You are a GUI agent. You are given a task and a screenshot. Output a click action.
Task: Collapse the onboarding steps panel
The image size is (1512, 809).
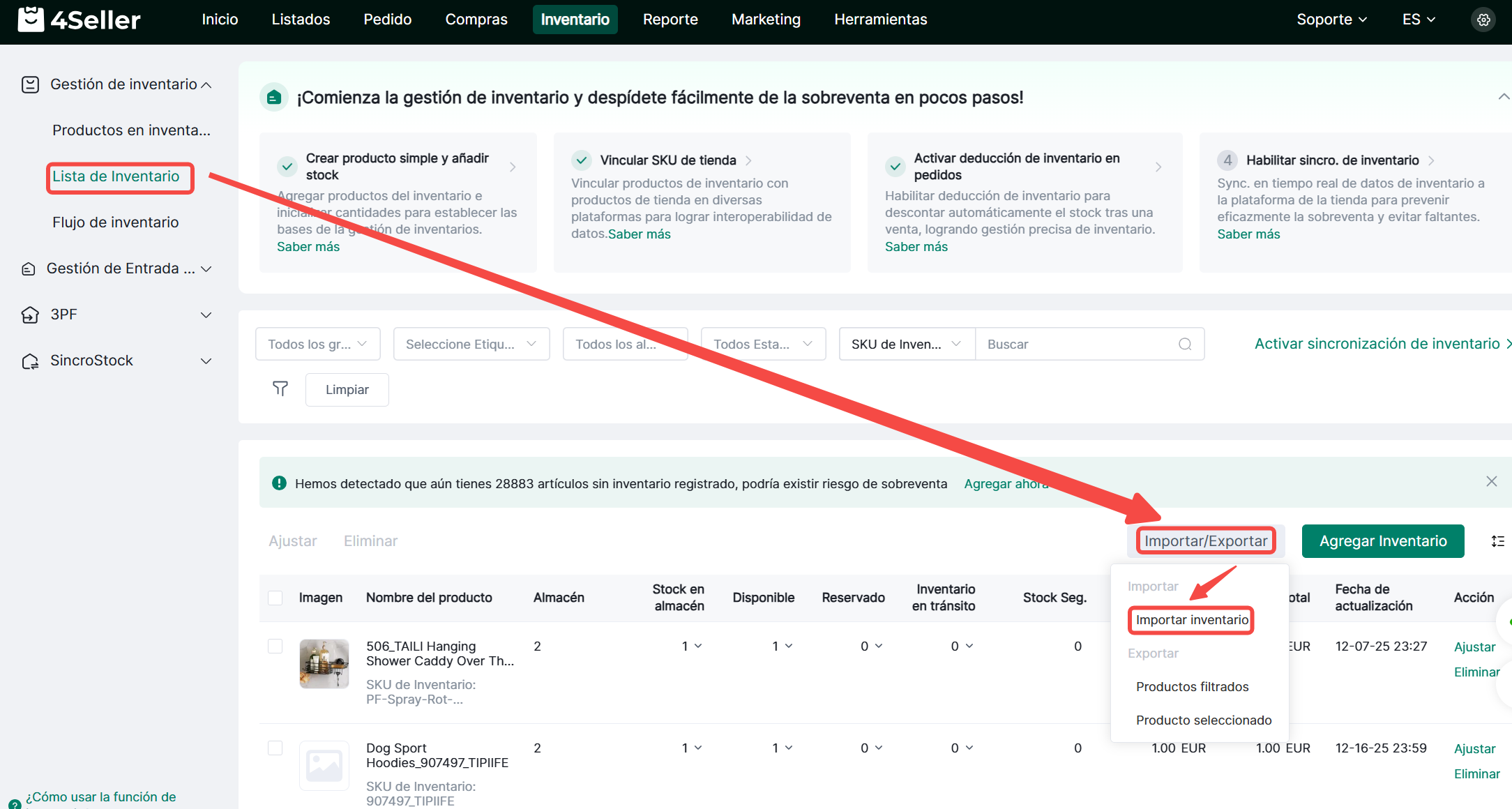[x=1503, y=97]
